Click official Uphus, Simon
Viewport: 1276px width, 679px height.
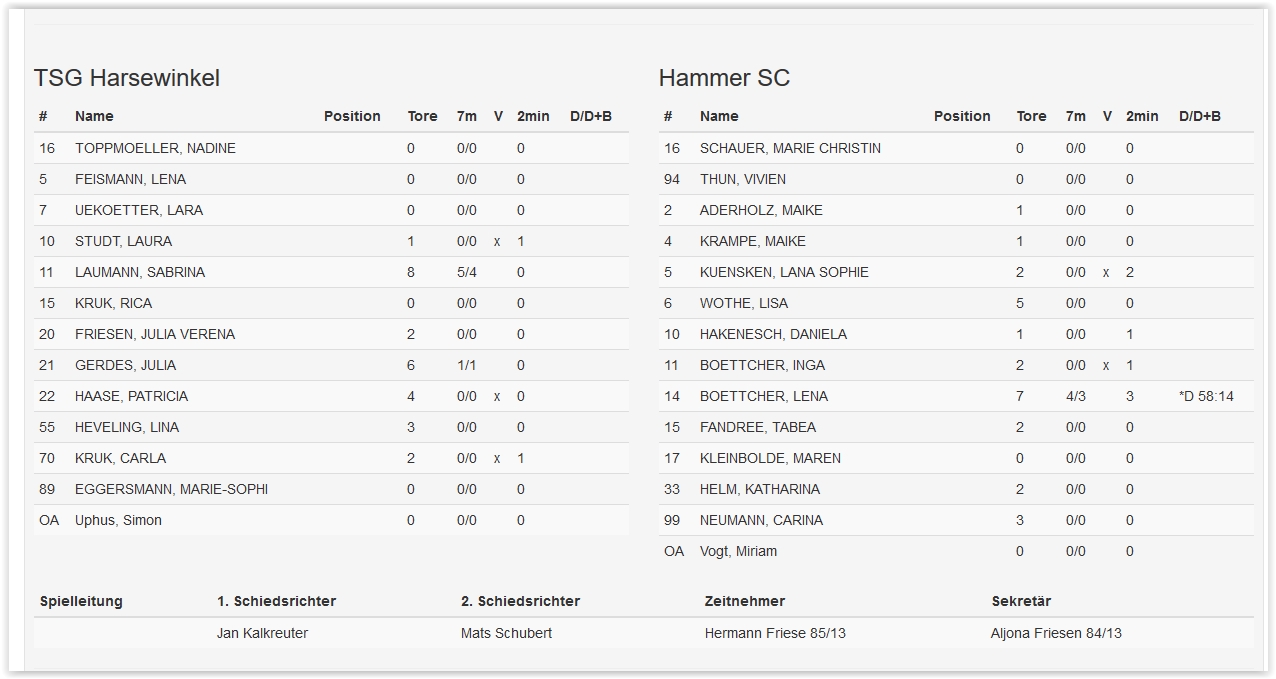[118, 520]
